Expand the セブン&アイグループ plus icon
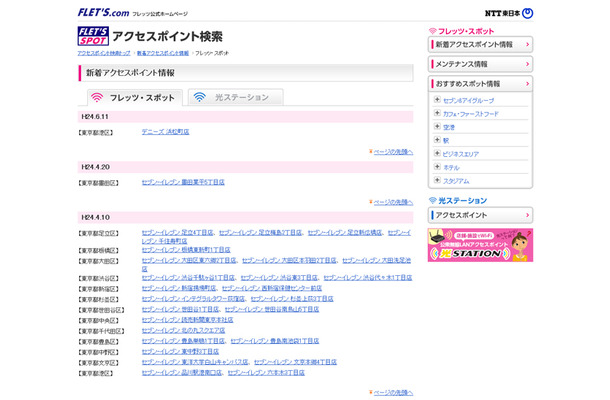The width and height of the screenshot is (610, 400). tap(437, 100)
